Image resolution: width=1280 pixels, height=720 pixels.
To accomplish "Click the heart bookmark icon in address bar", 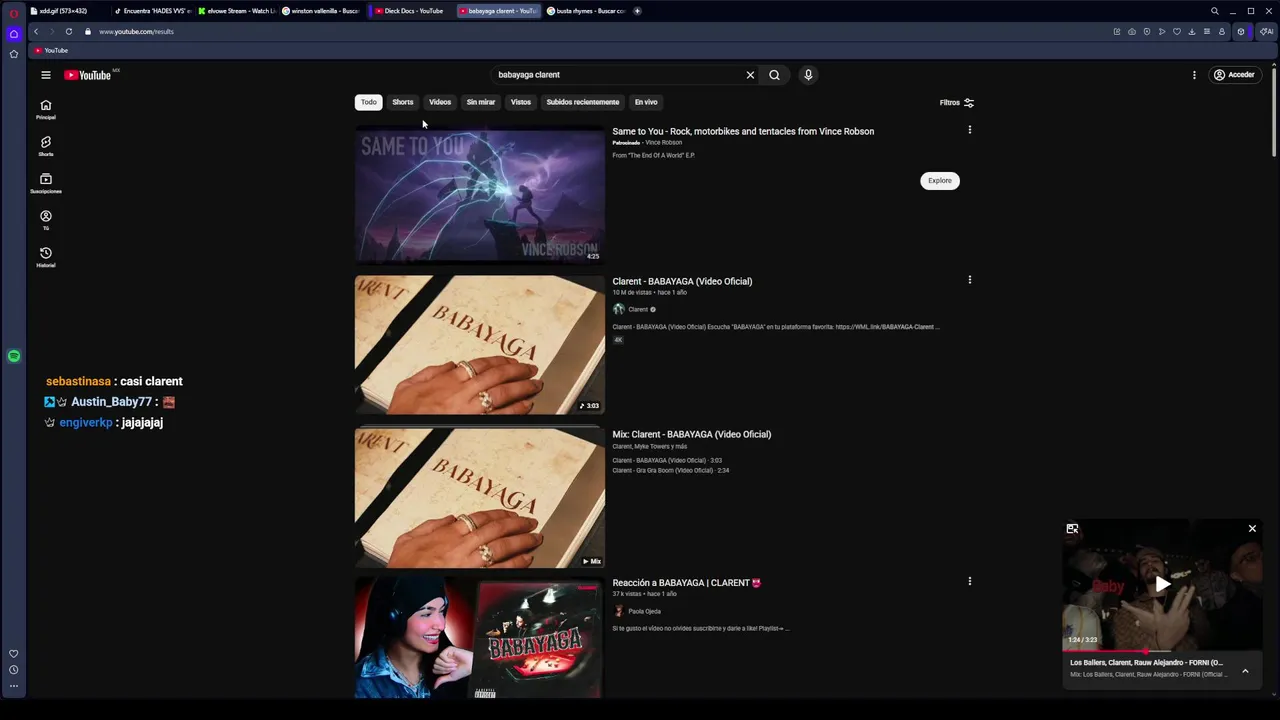I will 1176,31.
